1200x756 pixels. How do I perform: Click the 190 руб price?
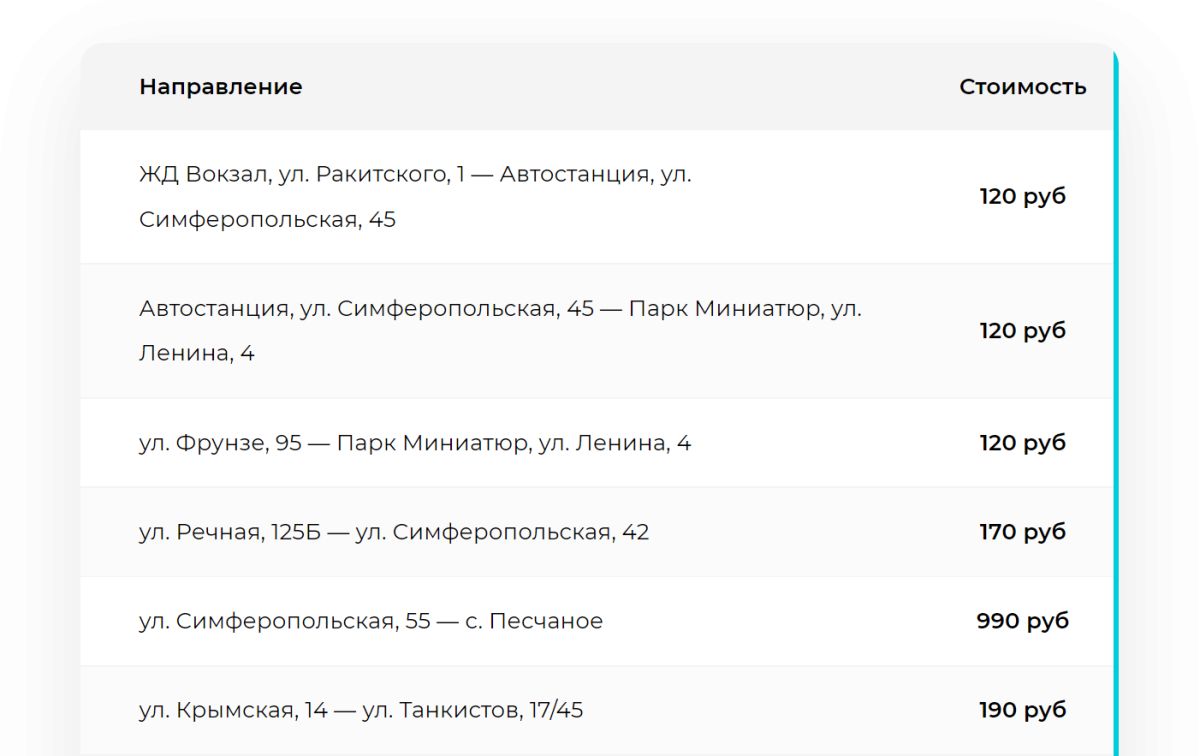click(1022, 711)
